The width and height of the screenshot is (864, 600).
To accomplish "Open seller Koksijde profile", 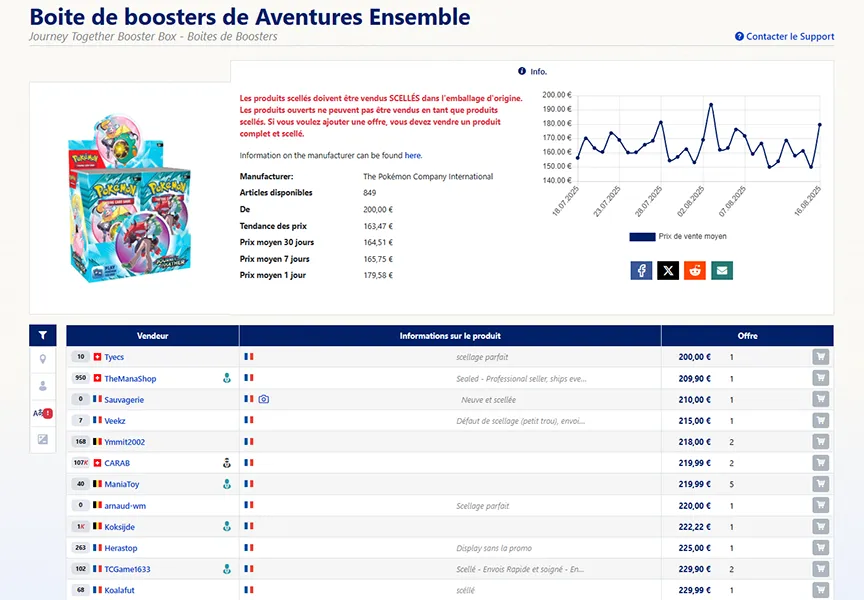I will click(120, 527).
